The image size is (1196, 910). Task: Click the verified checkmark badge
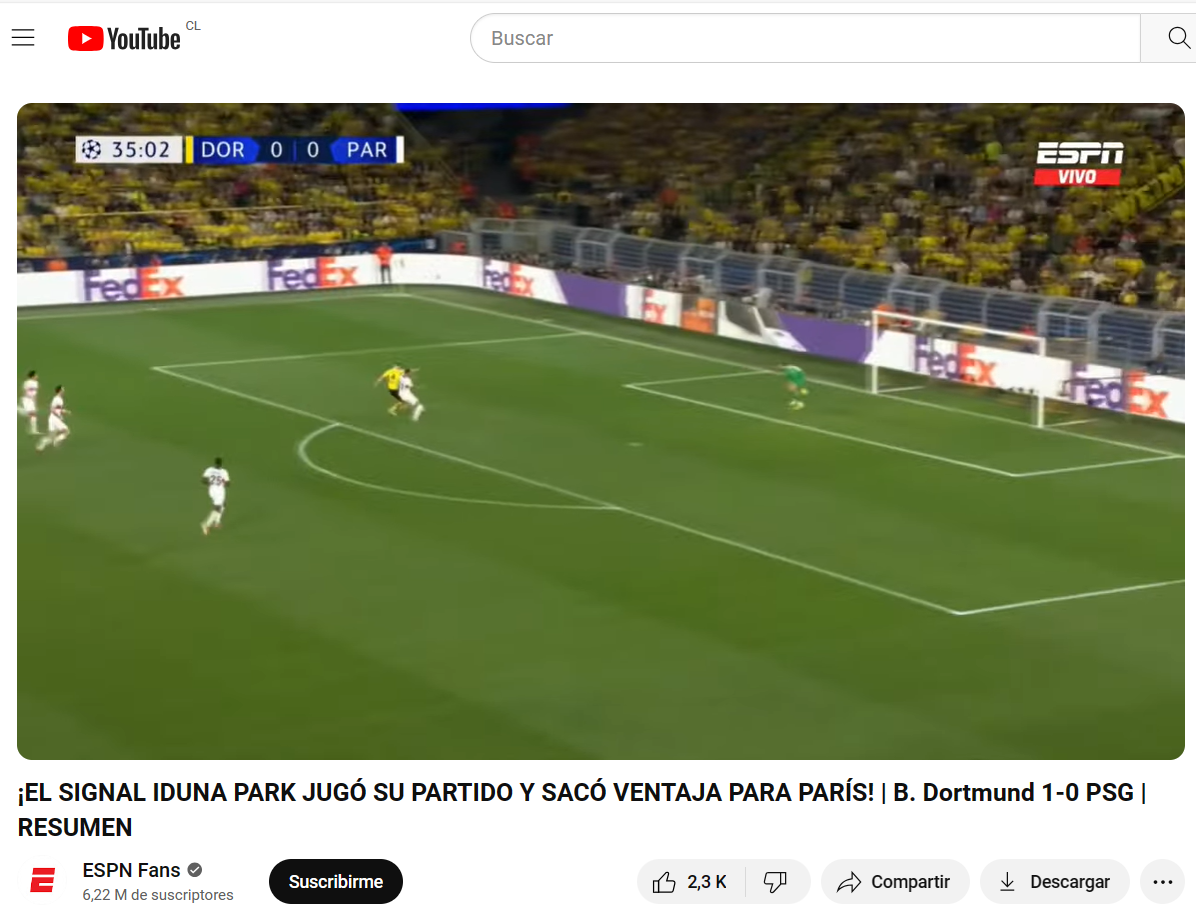click(x=195, y=870)
